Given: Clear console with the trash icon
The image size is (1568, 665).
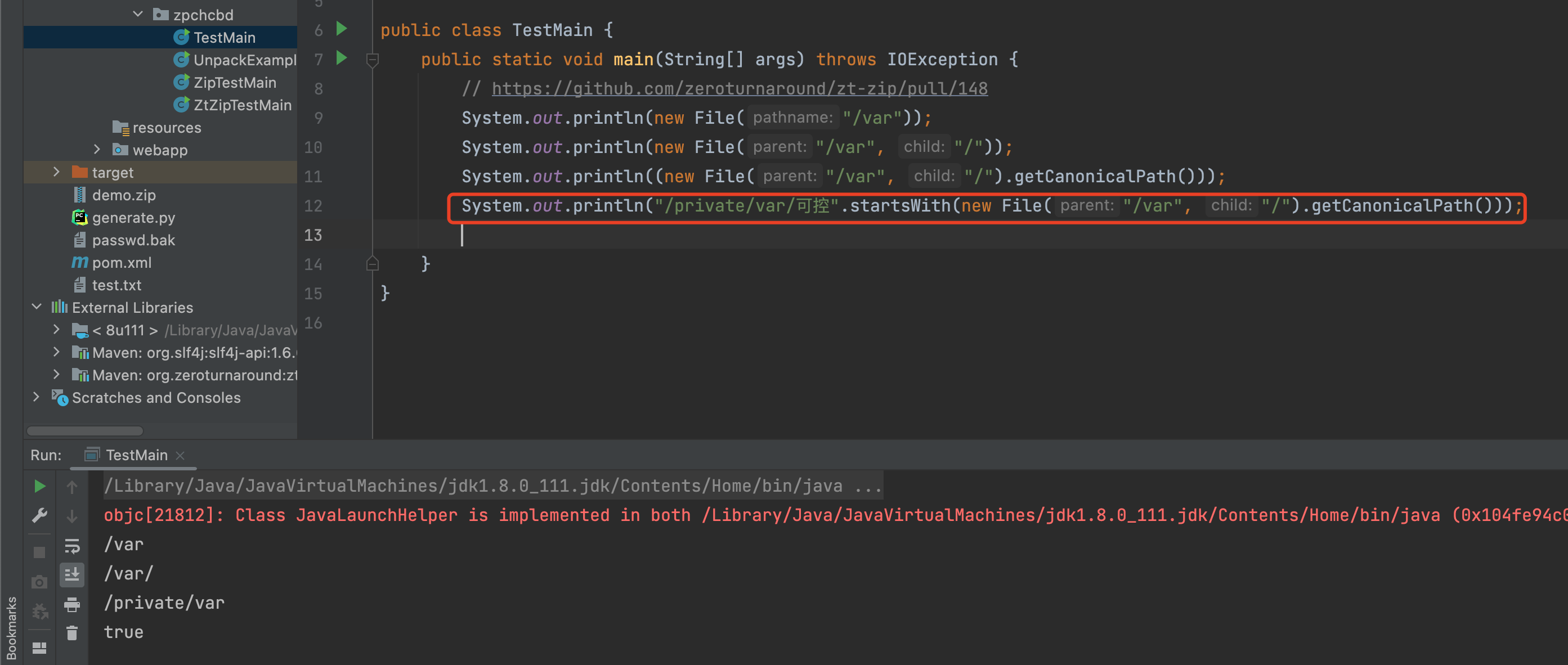Looking at the screenshot, I should pyautogui.click(x=72, y=633).
